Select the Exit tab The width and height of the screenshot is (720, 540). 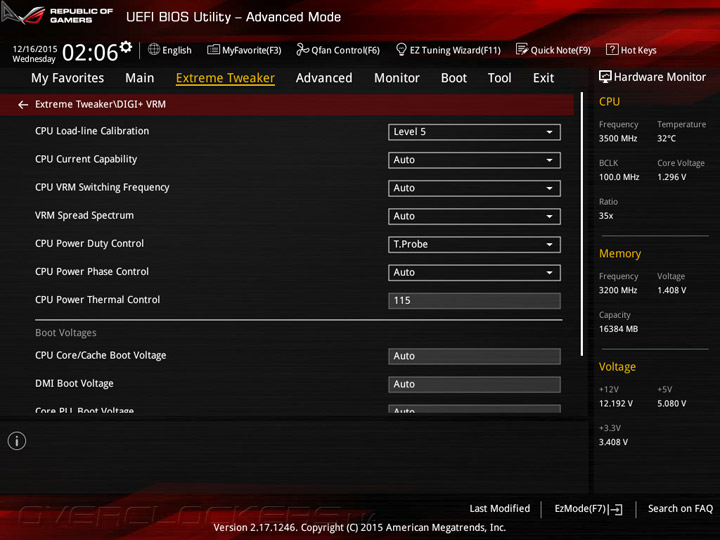click(543, 78)
